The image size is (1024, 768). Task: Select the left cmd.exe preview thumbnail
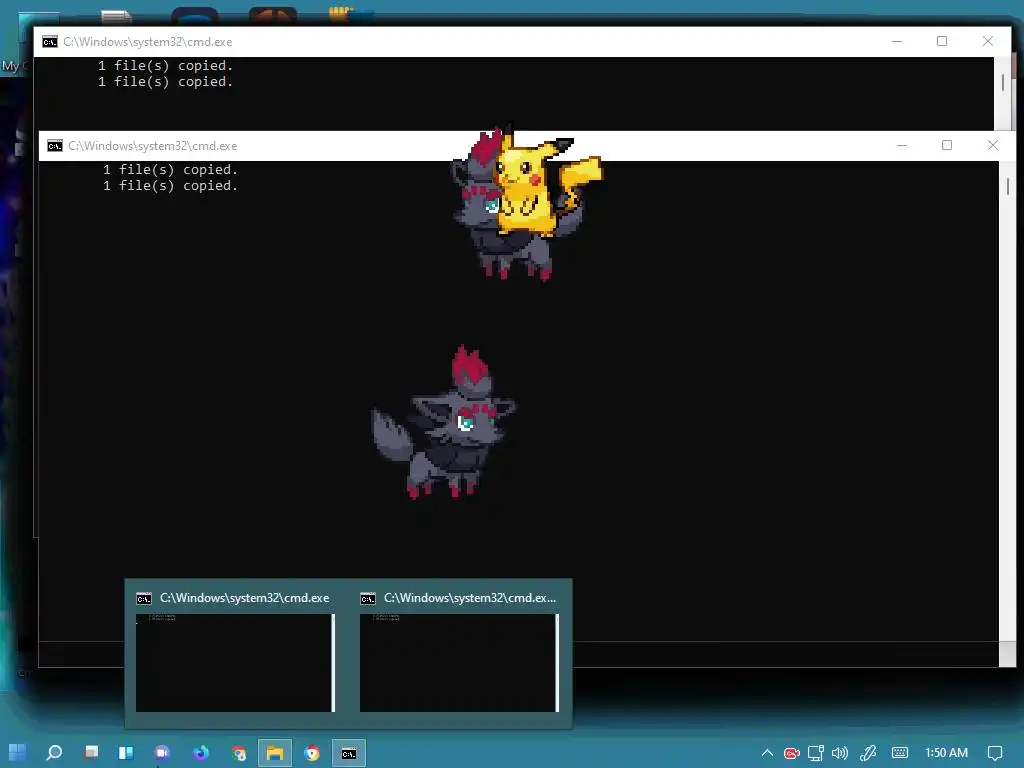tap(235, 663)
